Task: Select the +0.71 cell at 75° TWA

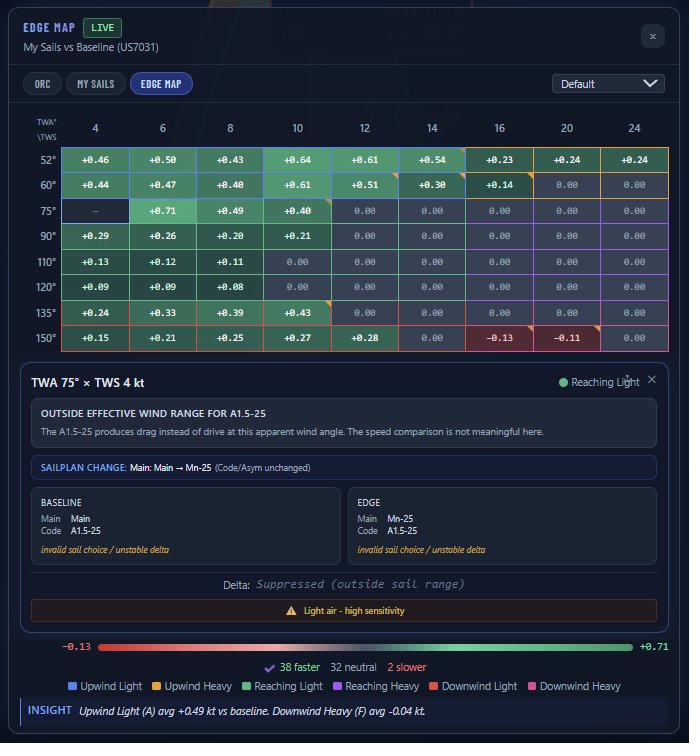Action: (162, 211)
